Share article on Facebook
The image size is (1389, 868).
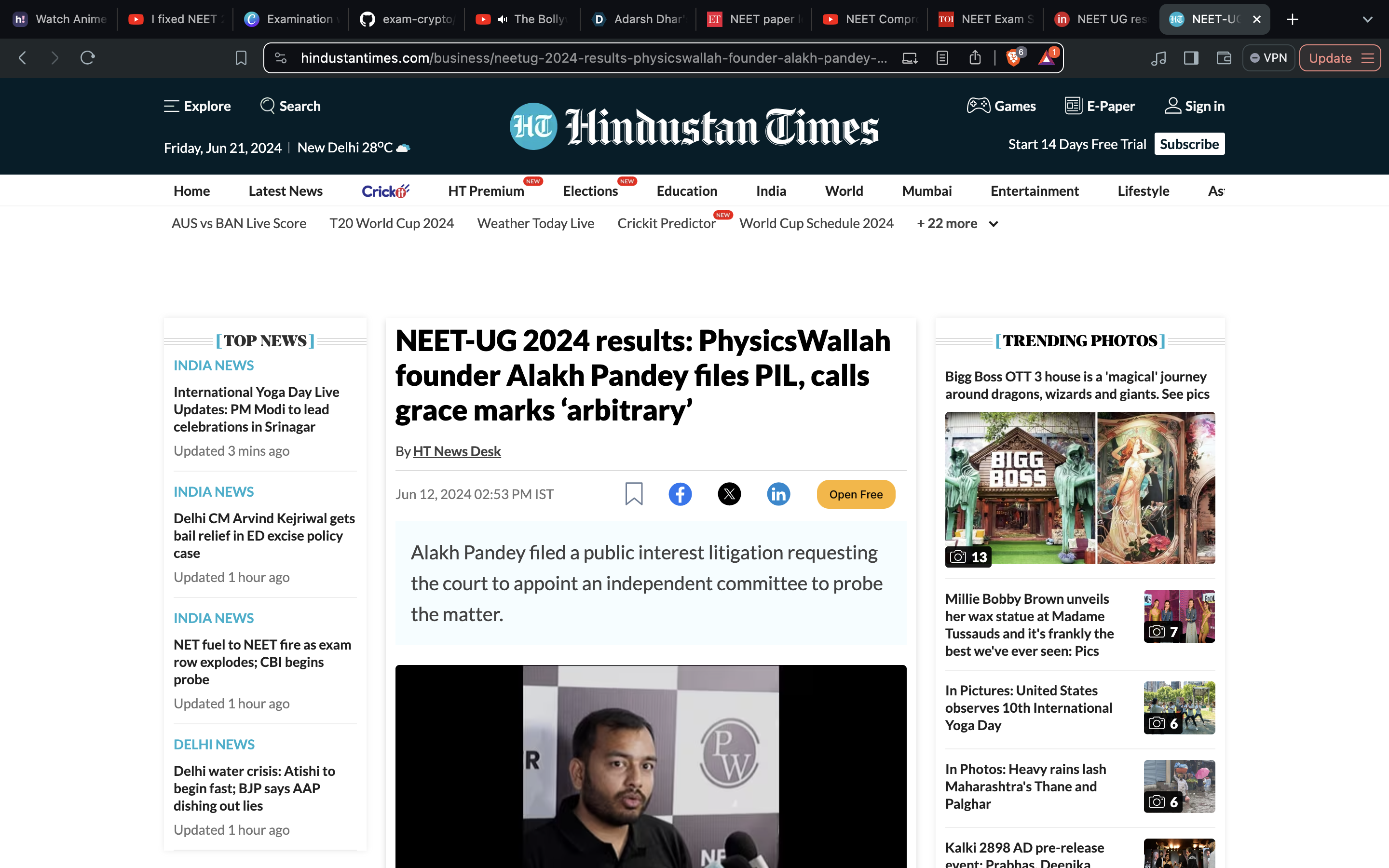pyautogui.click(x=680, y=494)
